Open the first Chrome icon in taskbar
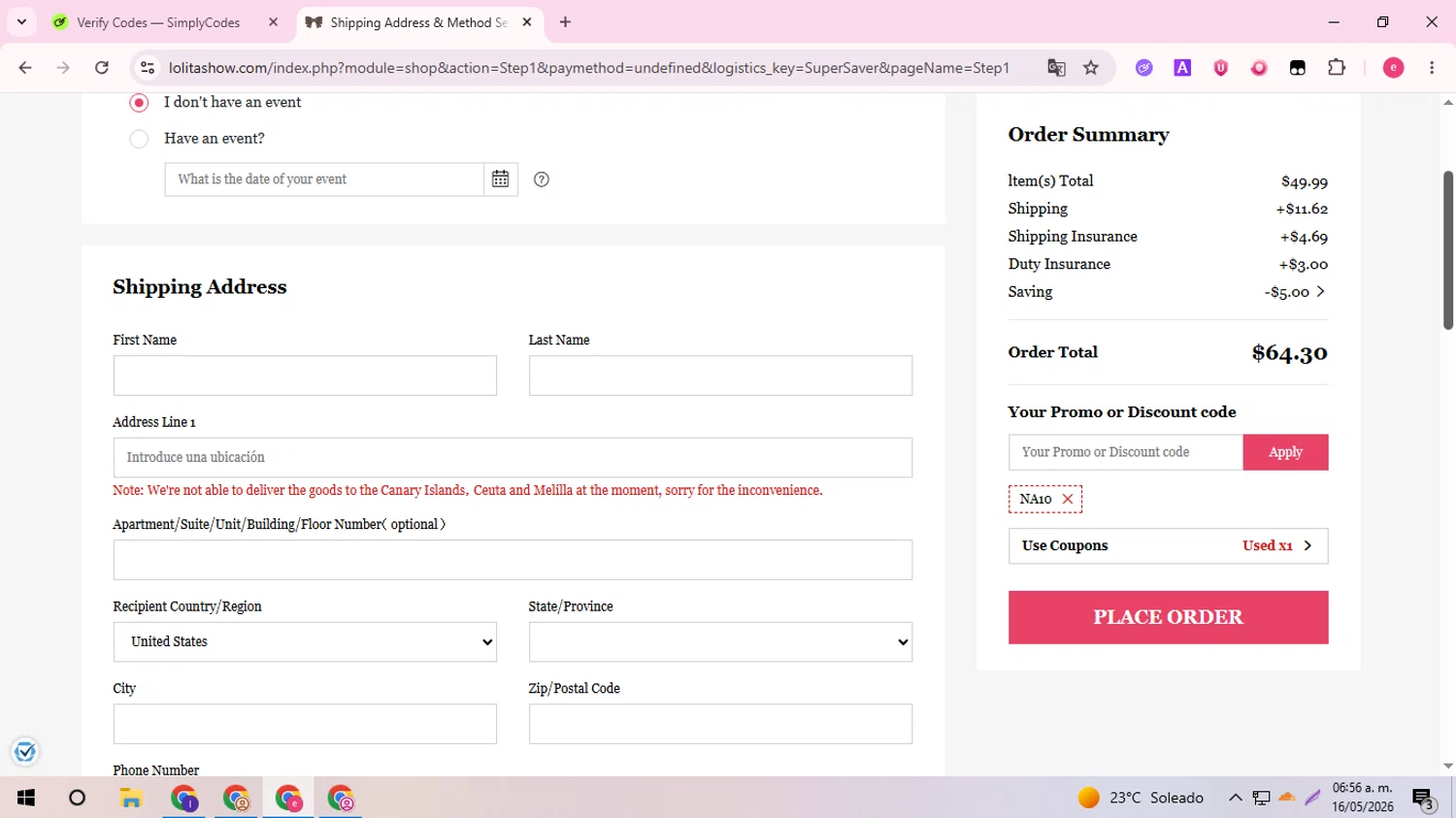Image resolution: width=1456 pixels, height=818 pixels. pyautogui.click(x=183, y=799)
